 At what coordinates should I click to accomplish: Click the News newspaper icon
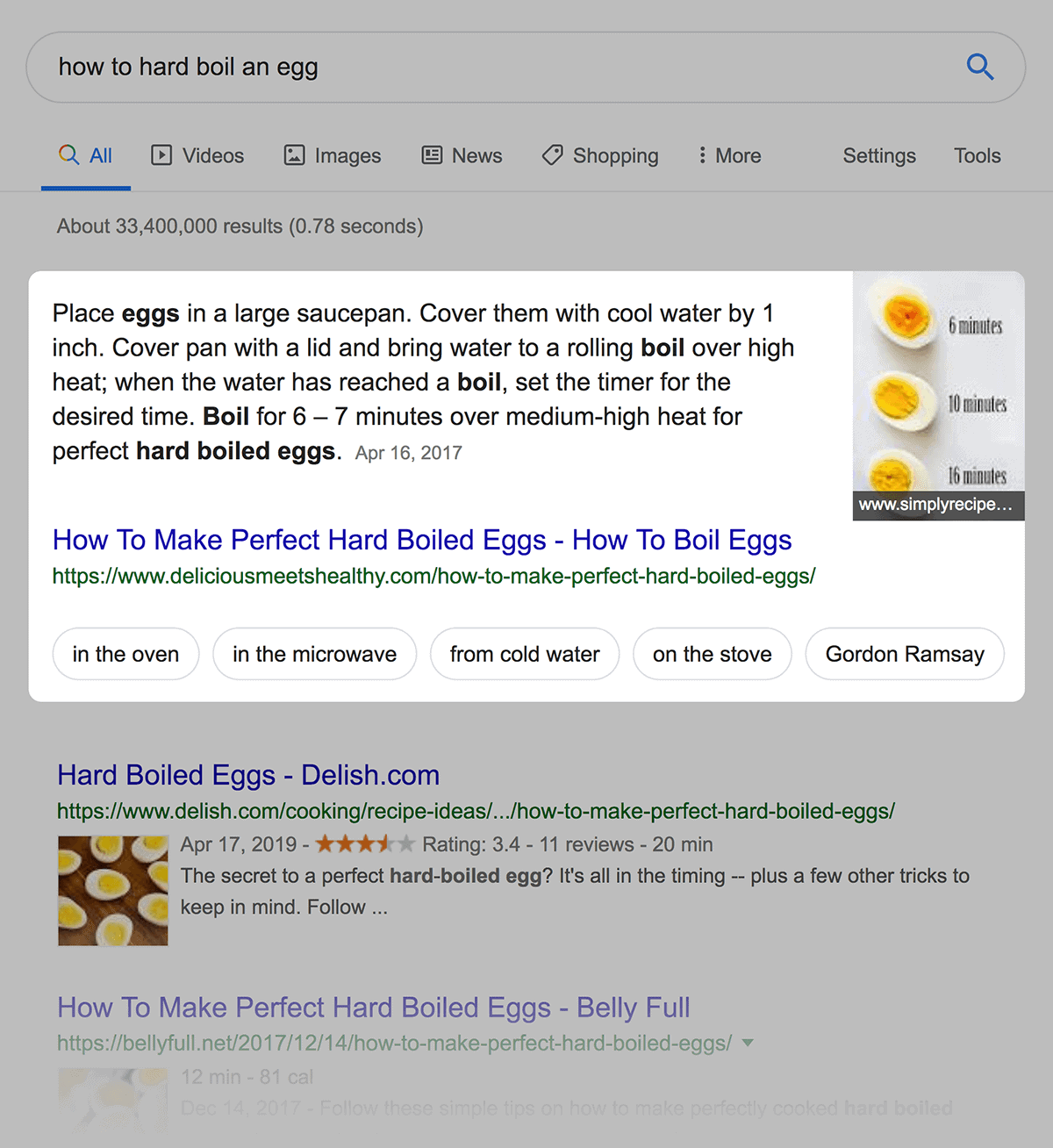(432, 155)
